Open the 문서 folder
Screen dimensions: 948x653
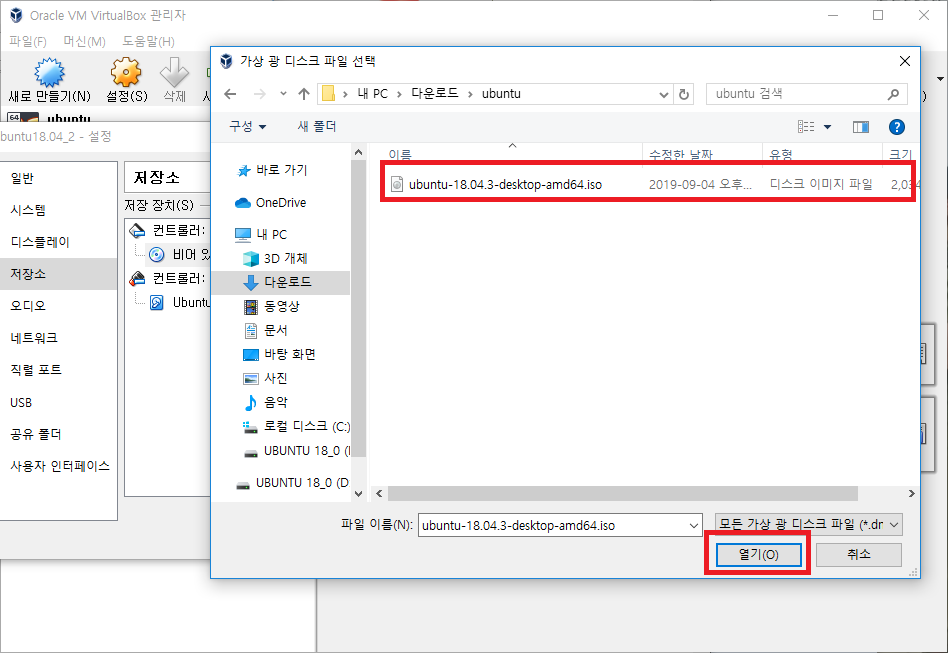point(265,330)
